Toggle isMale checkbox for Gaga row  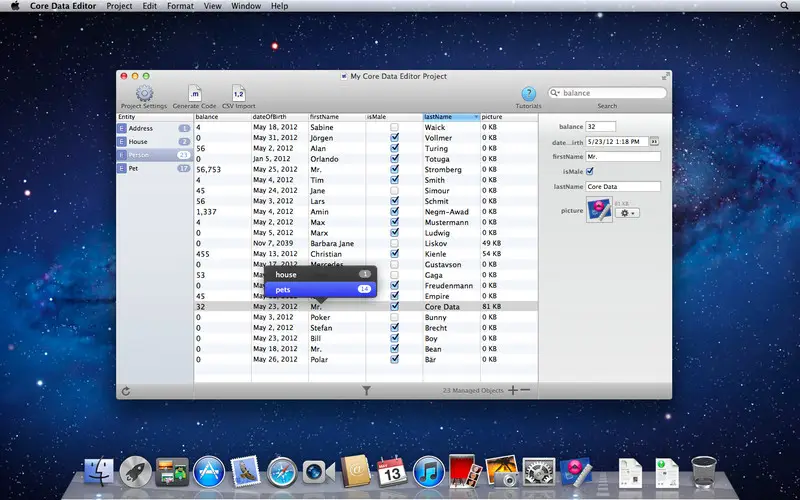(x=394, y=275)
